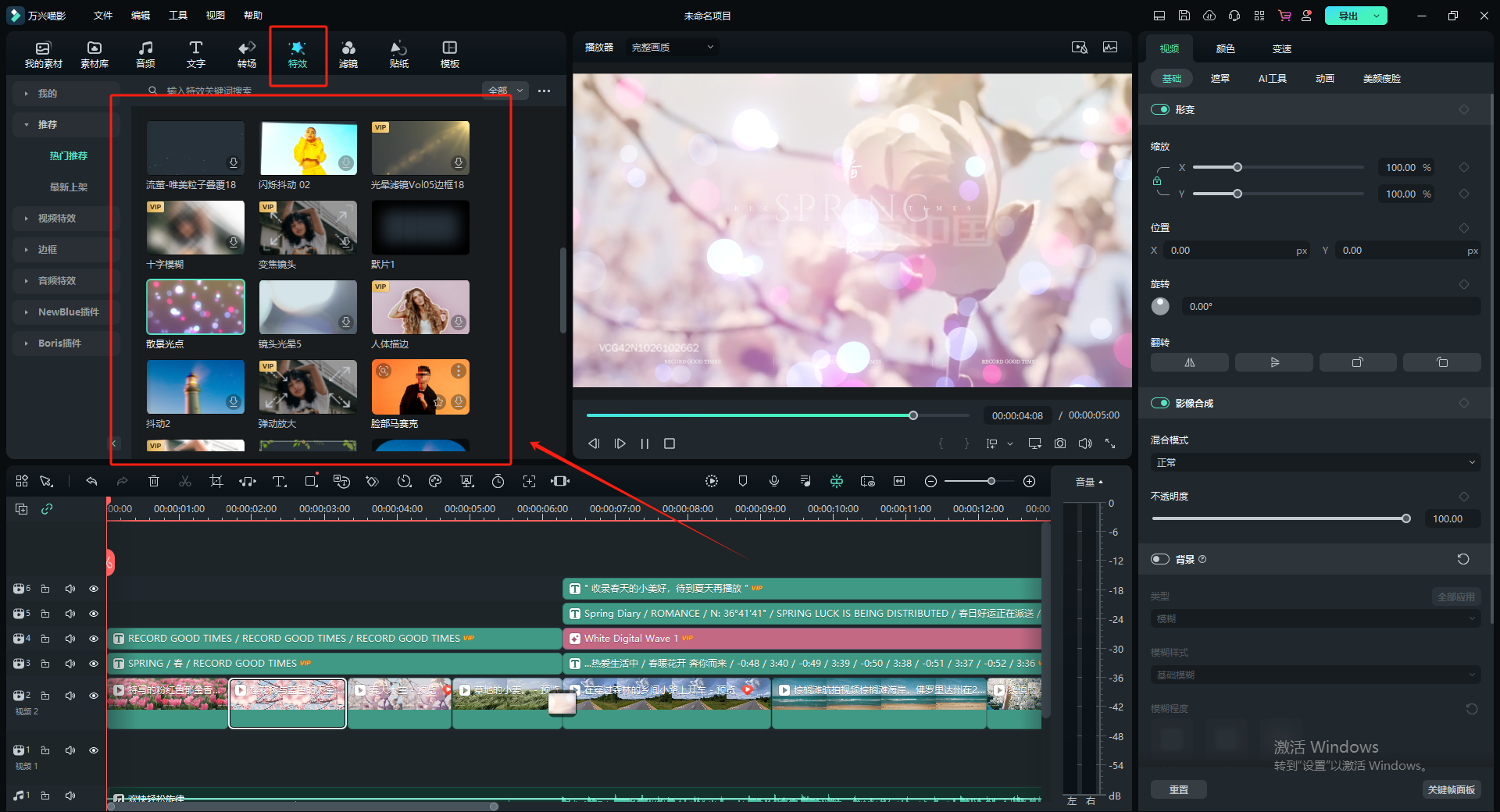Switch to the 颜色 color tab
Viewport: 1500px width, 812px height.
(1225, 49)
